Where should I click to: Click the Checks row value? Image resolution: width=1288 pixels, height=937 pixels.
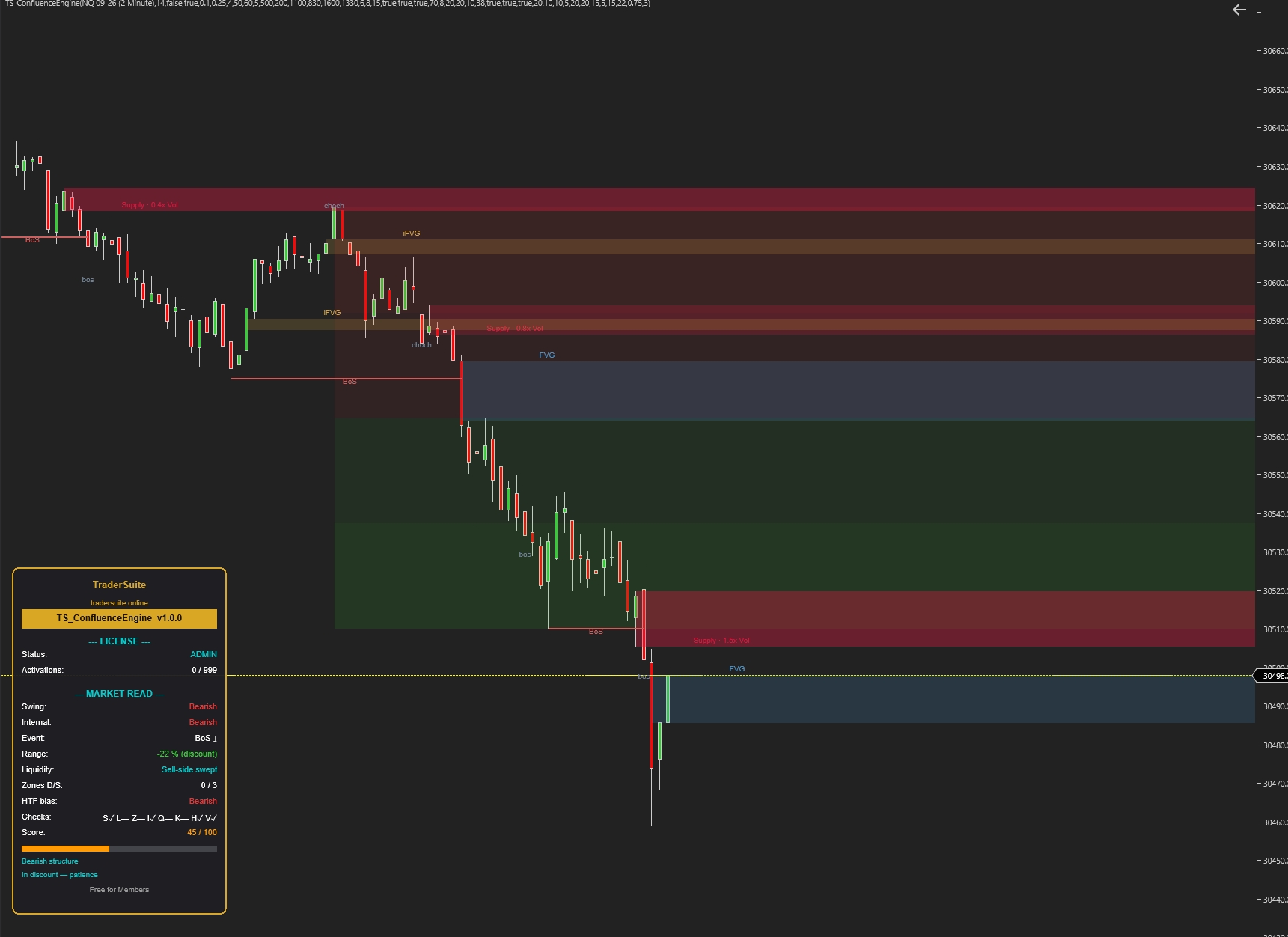[x=159, y=818]
